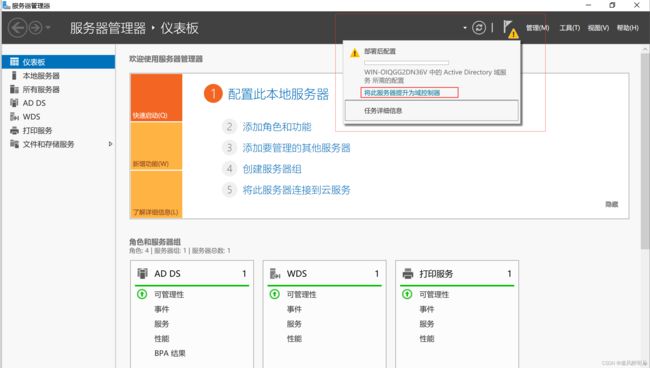Click the deployment progress bar in notification

pos(406,63)
